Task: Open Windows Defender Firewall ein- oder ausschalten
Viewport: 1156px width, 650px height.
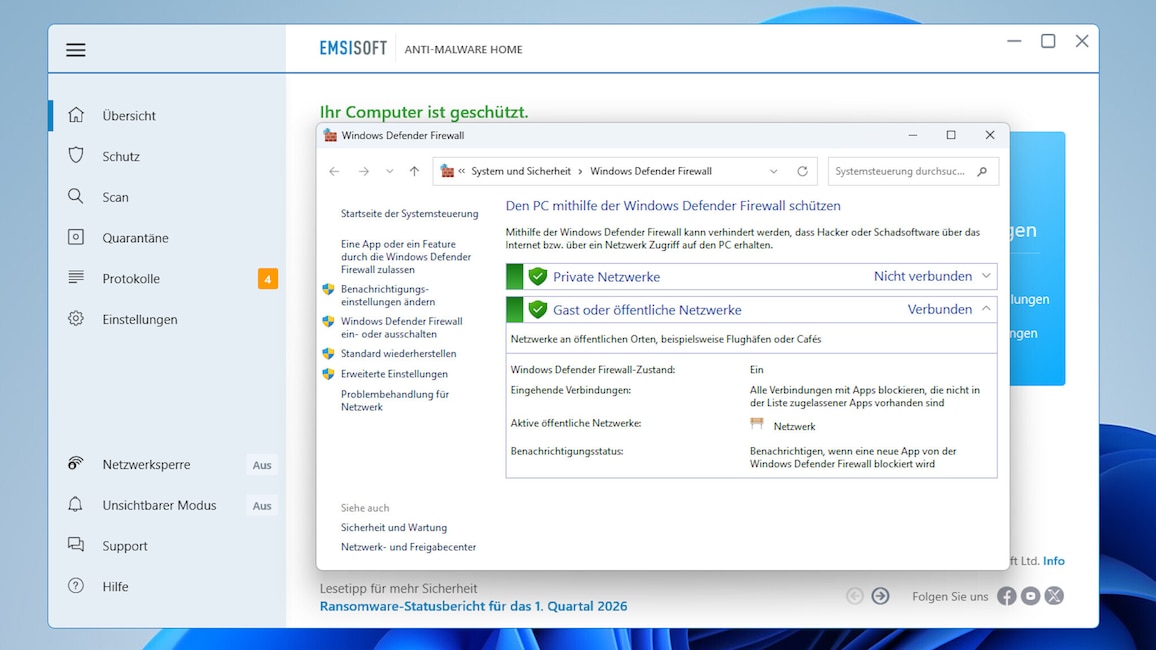Action: point(401,327)
